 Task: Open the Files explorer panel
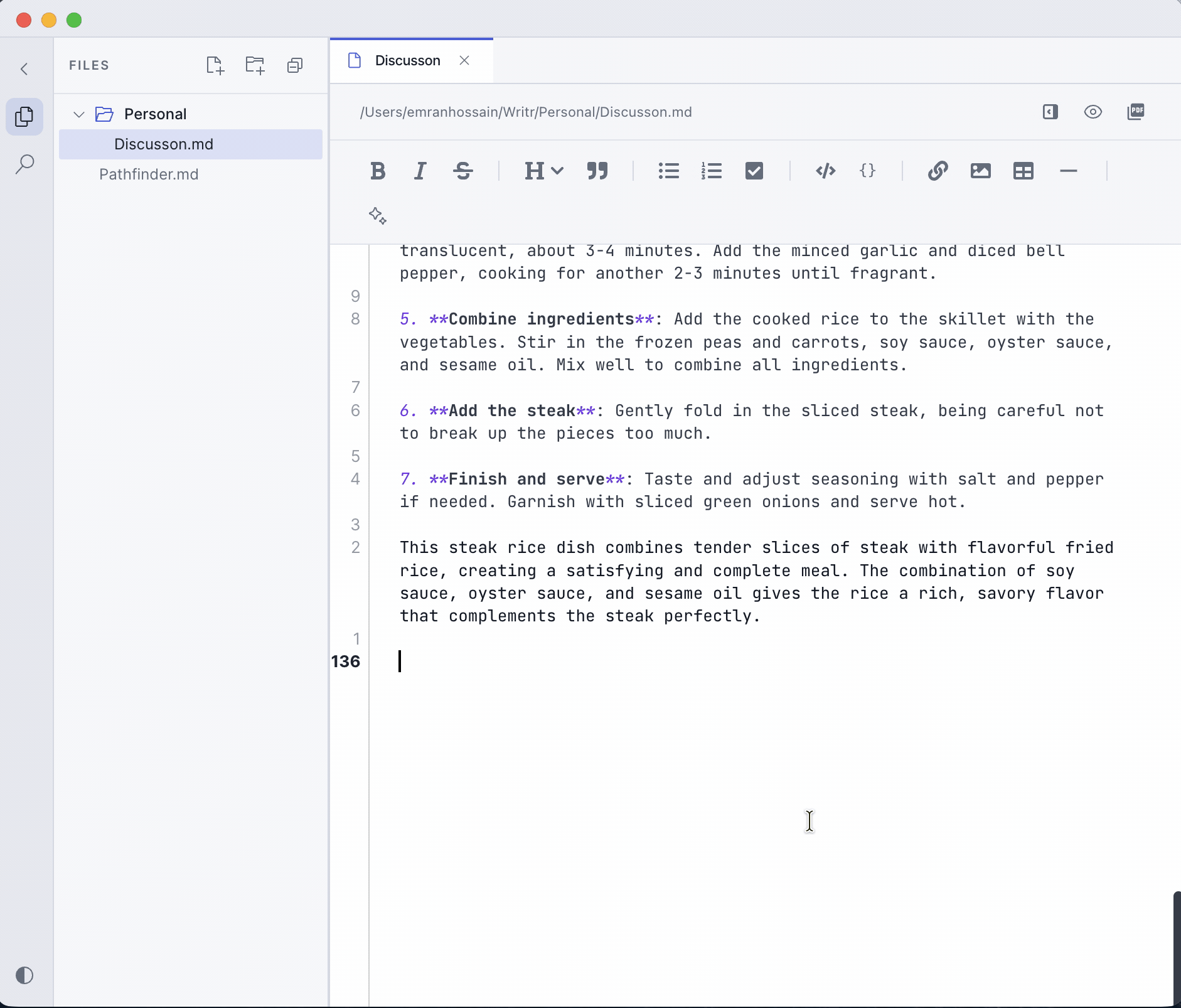[x=24, y=117]
